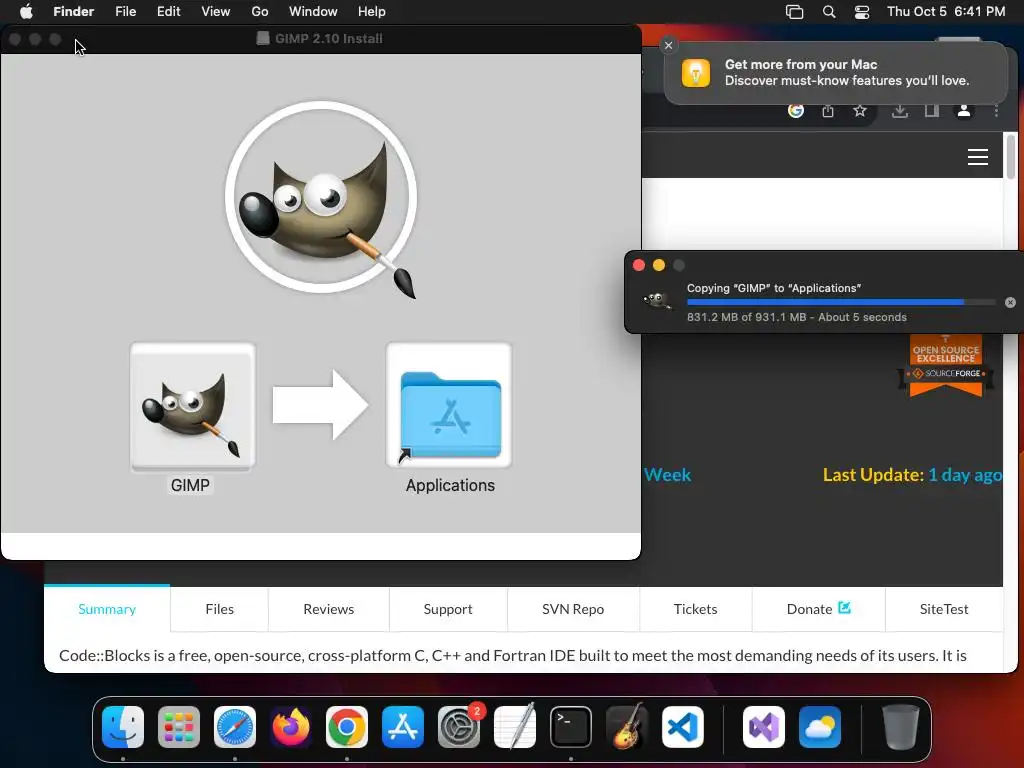The height and width of the screenshot is (768, 1024).
Task: Open Terminal from the dock
Action: click(x=571, y=727)
